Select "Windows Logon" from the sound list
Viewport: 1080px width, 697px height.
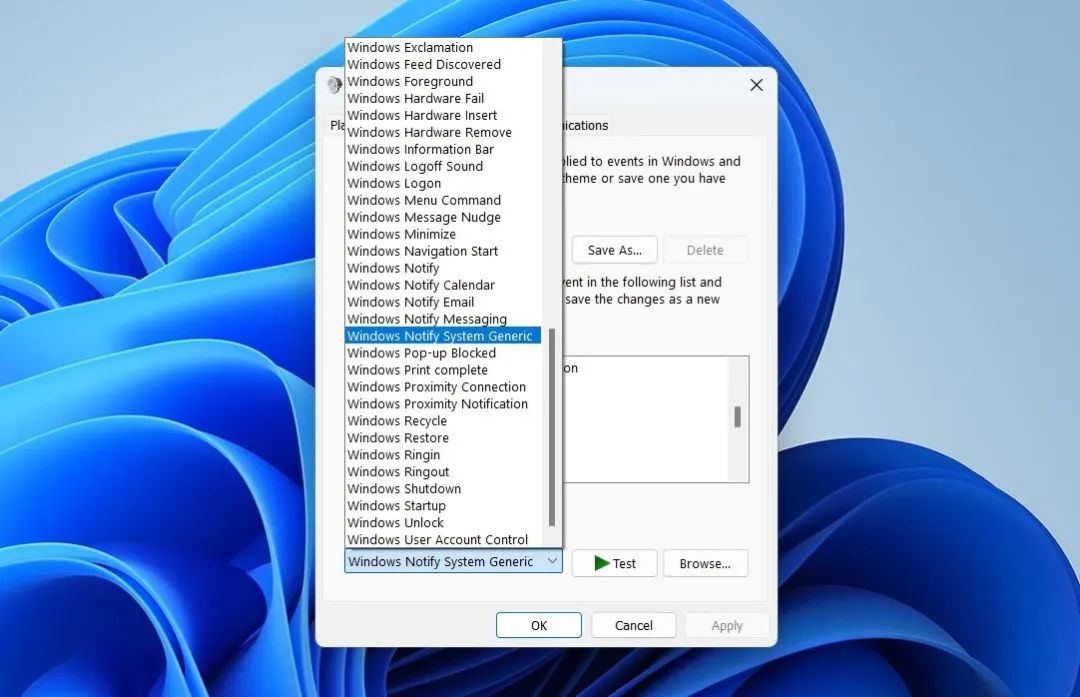(x=394, y=183)
